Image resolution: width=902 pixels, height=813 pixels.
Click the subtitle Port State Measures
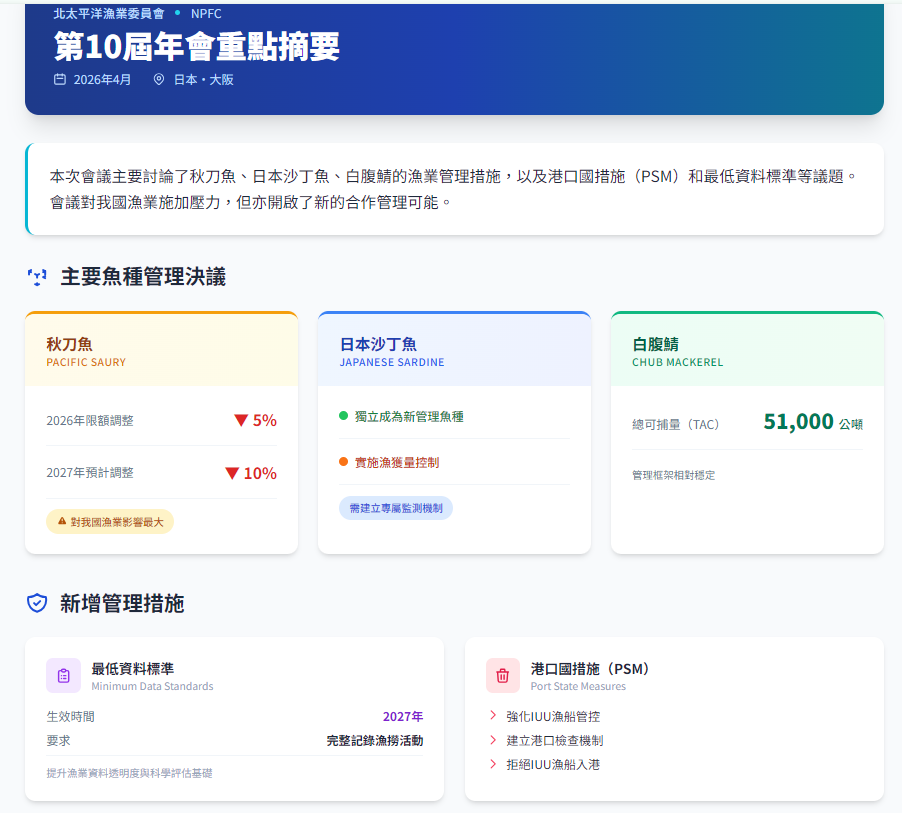(578, 686)
